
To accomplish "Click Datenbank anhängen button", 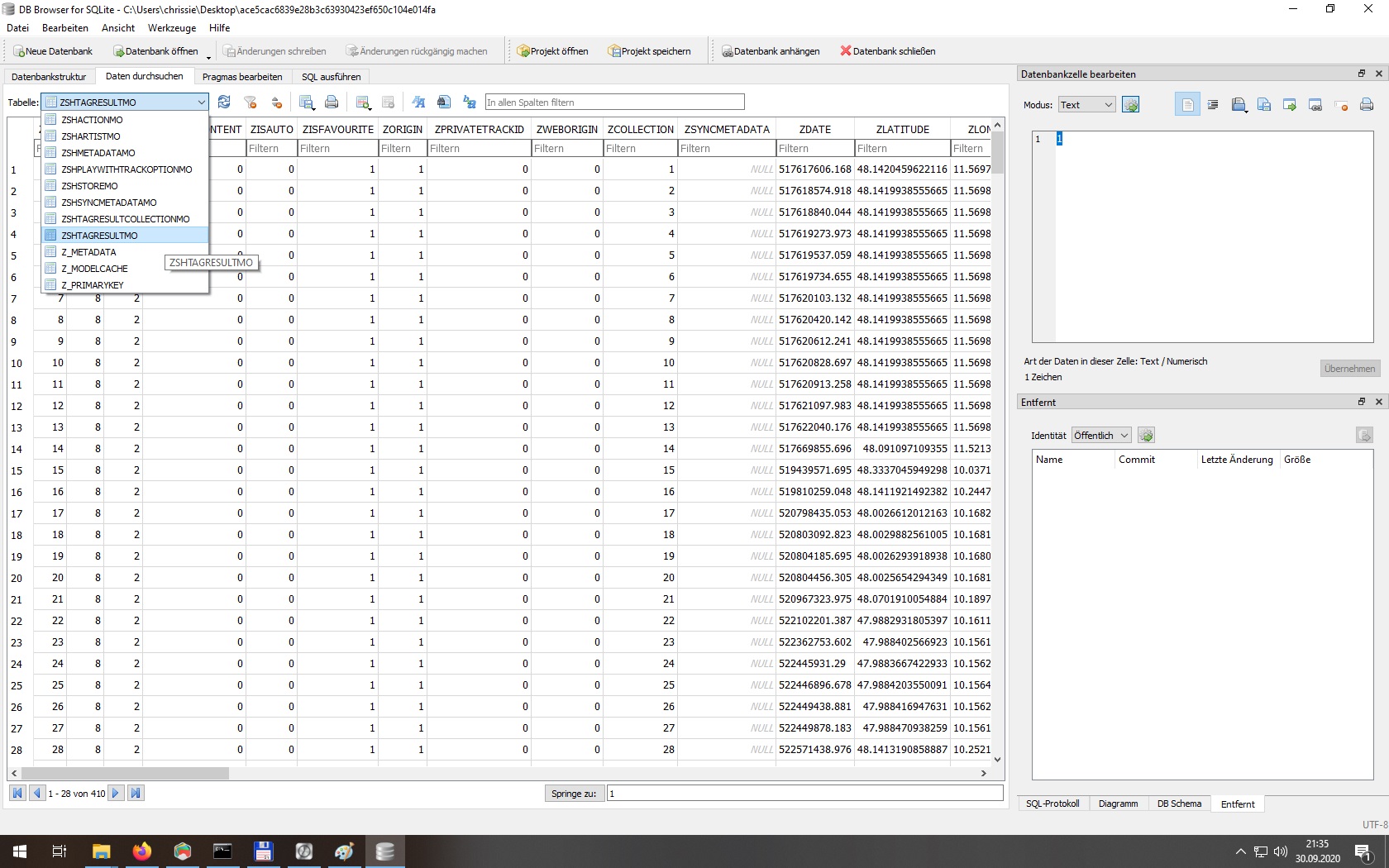I will 771,51.
